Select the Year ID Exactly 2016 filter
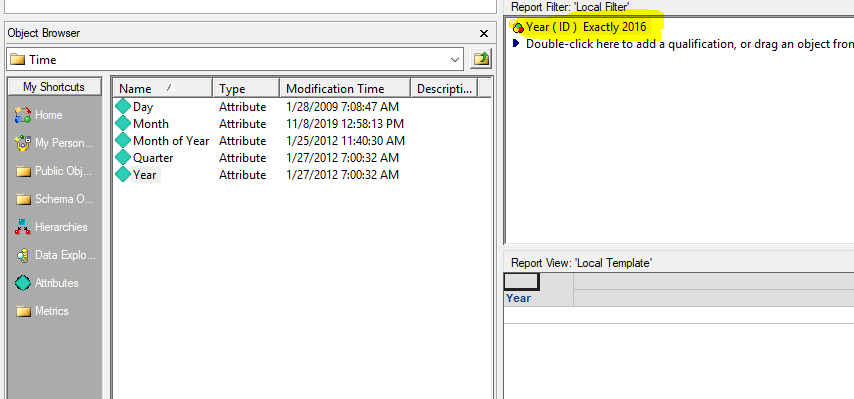The image size is (854, 399). pos(586,27)
